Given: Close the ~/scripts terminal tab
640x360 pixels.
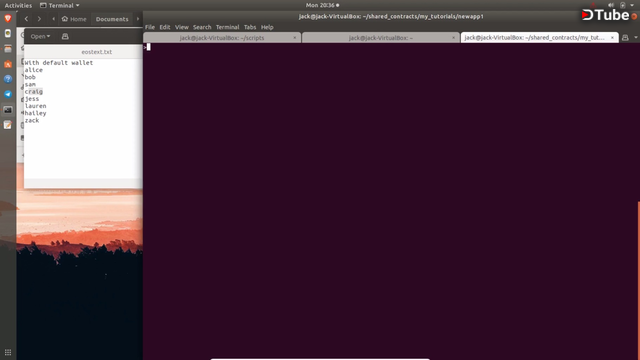Looking at the screenshot, I should tap(295, 38).
